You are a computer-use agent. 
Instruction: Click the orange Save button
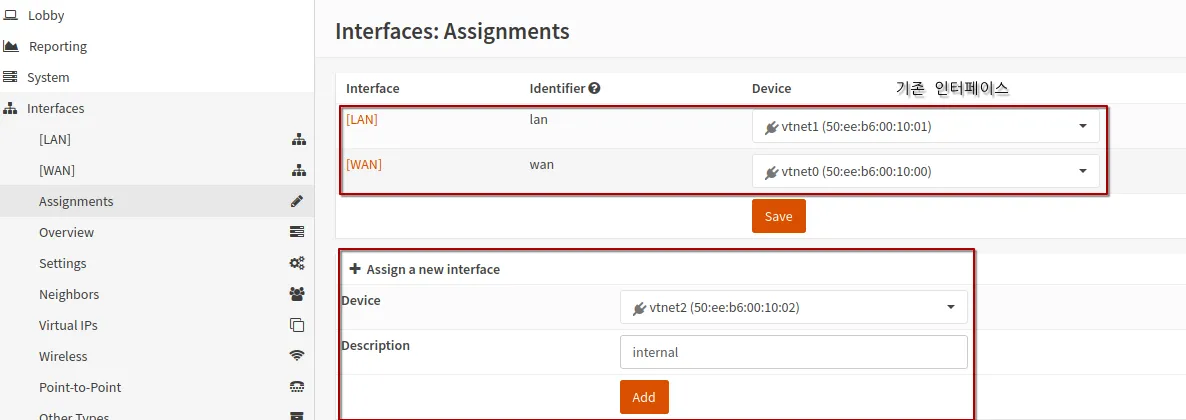coord(778,216)
